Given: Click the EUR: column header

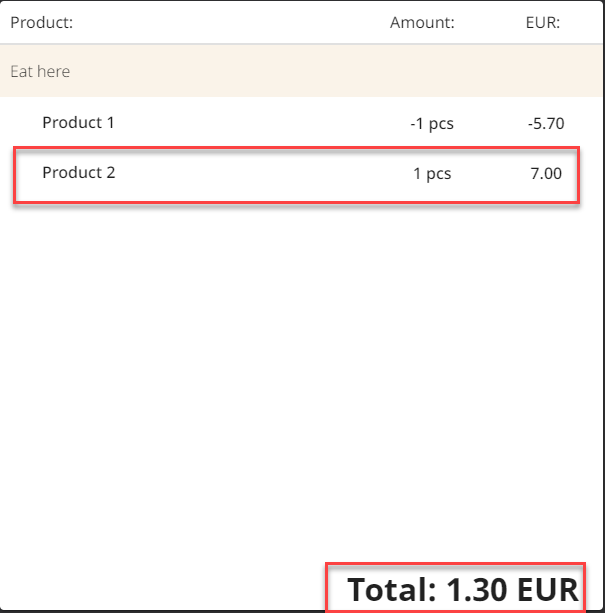Looking at the screenshot, I should 542,23.
